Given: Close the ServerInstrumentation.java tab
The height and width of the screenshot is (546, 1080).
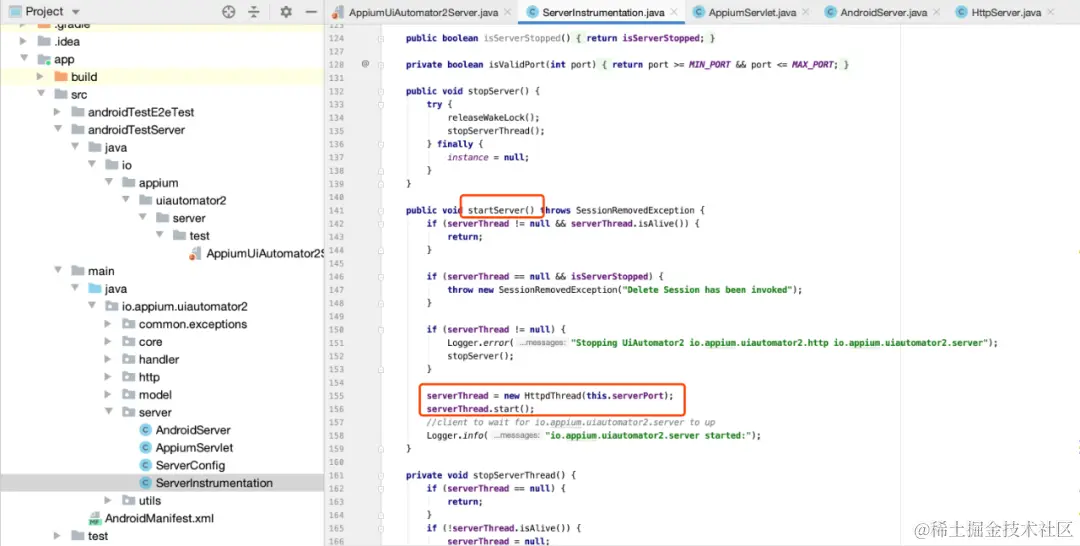Looking at the screenshot, I should (674, 12).
